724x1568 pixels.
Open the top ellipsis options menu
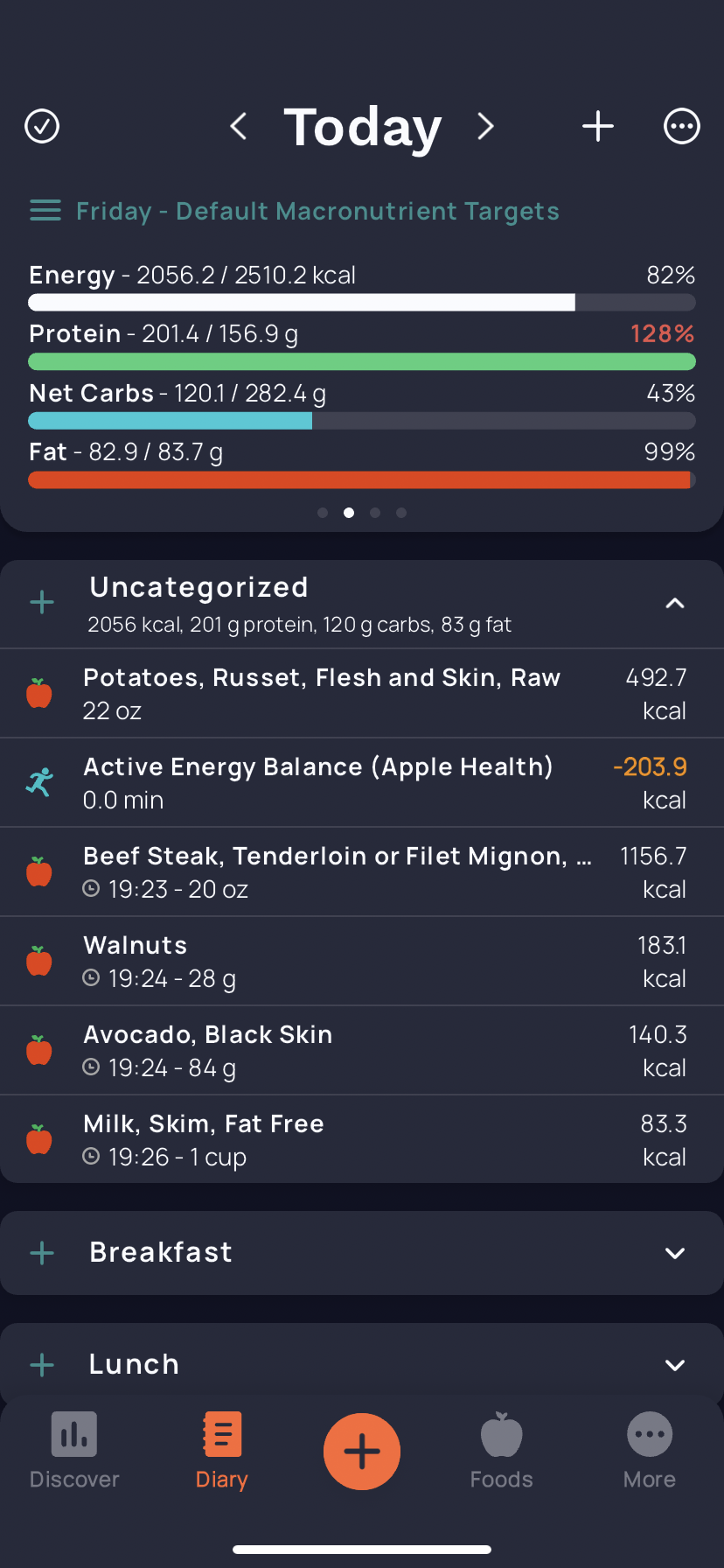pos(682,126)
